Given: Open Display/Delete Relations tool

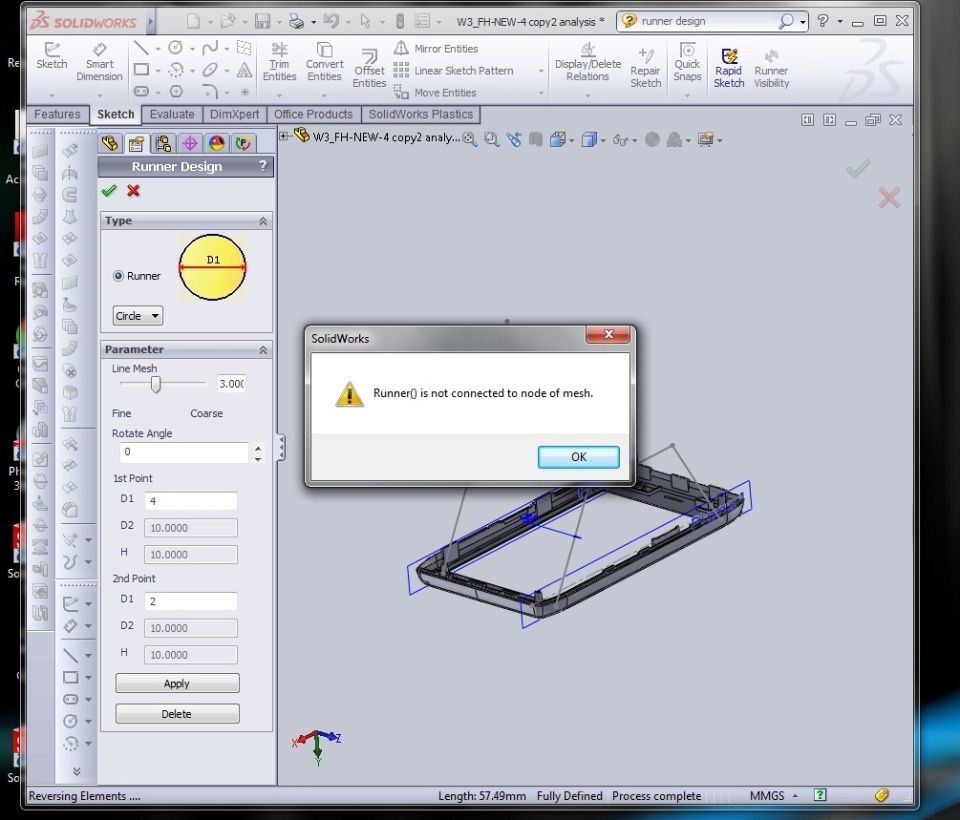Looking at the screenshot, I should point(588,62).
